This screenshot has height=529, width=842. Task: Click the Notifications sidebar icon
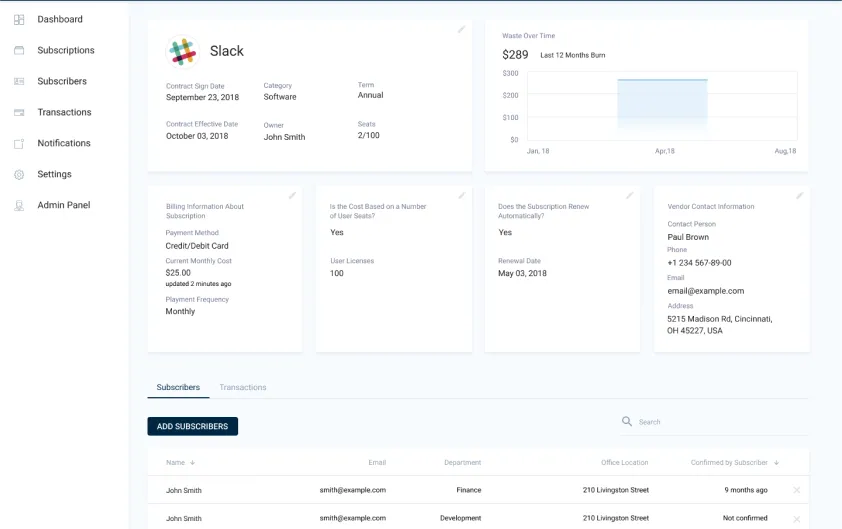click(19, 143)
